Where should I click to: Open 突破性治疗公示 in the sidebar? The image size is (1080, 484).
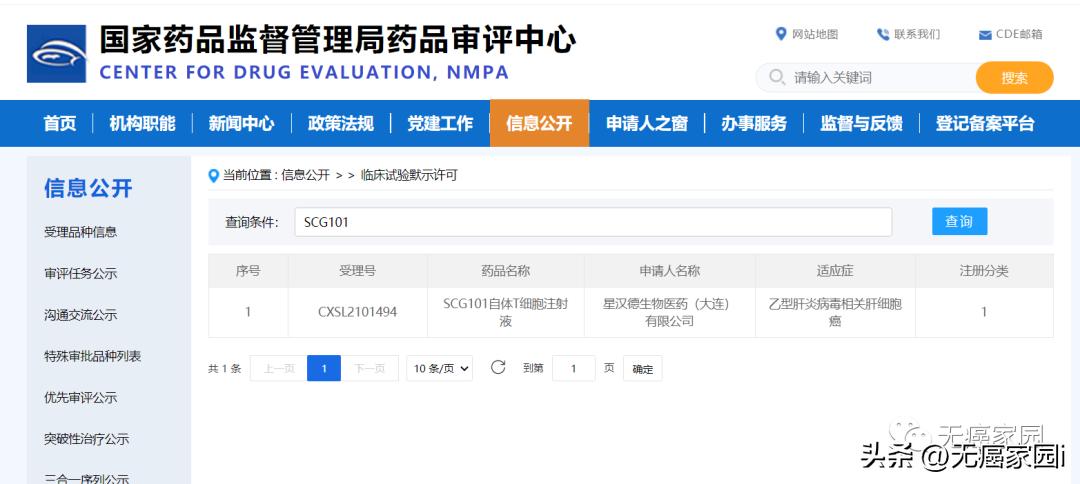[x=87, y=439]
